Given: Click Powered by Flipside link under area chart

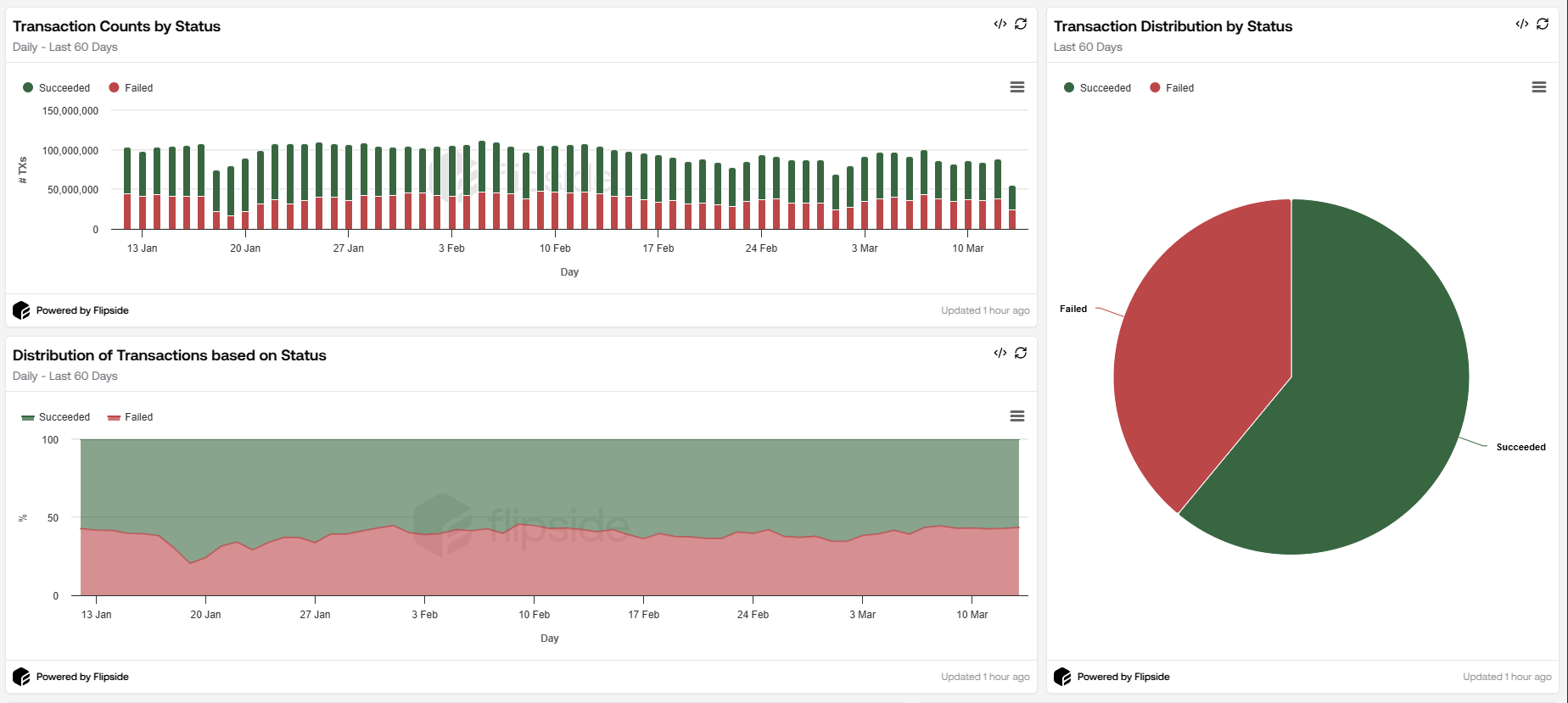Looking at the screenshot, I should coord(82,677).
